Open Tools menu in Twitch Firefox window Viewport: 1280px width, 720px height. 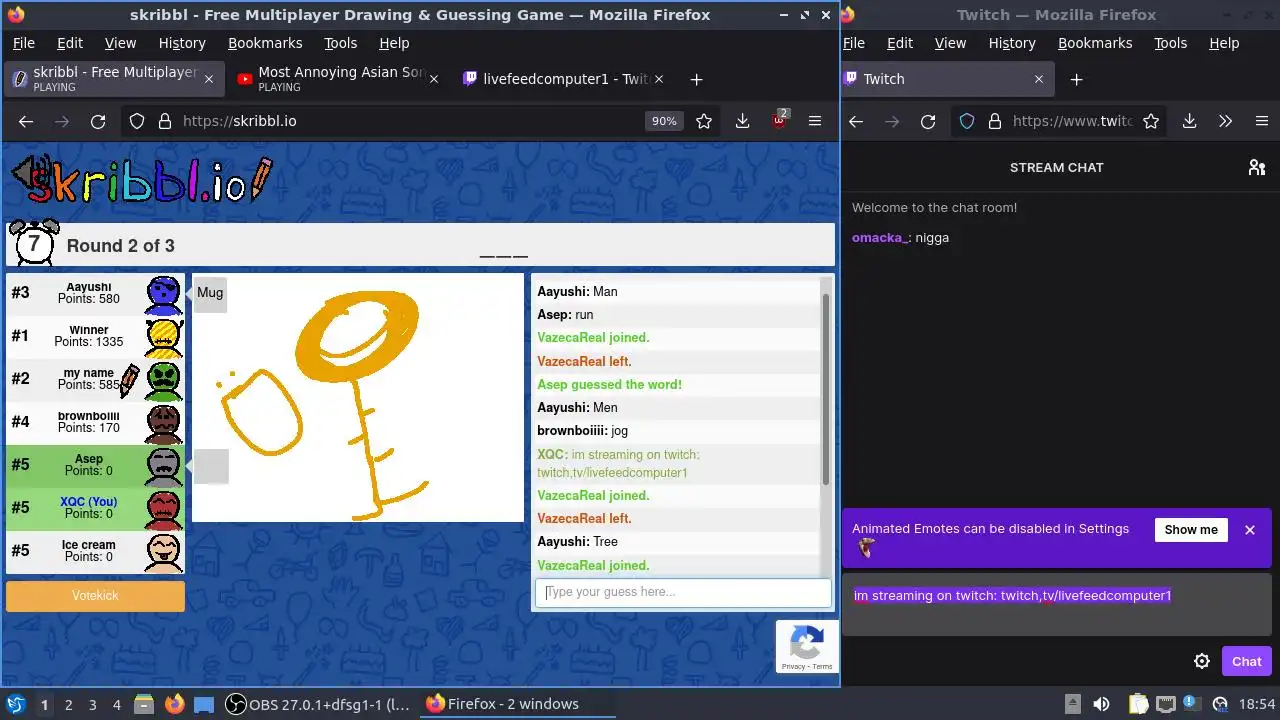1170,43
